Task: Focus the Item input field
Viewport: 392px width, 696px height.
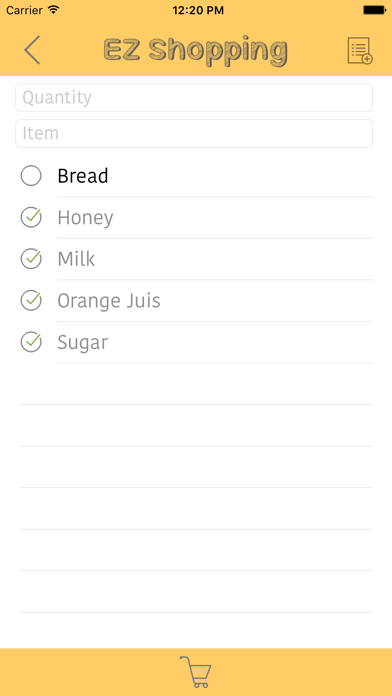Action: [194, 133]
